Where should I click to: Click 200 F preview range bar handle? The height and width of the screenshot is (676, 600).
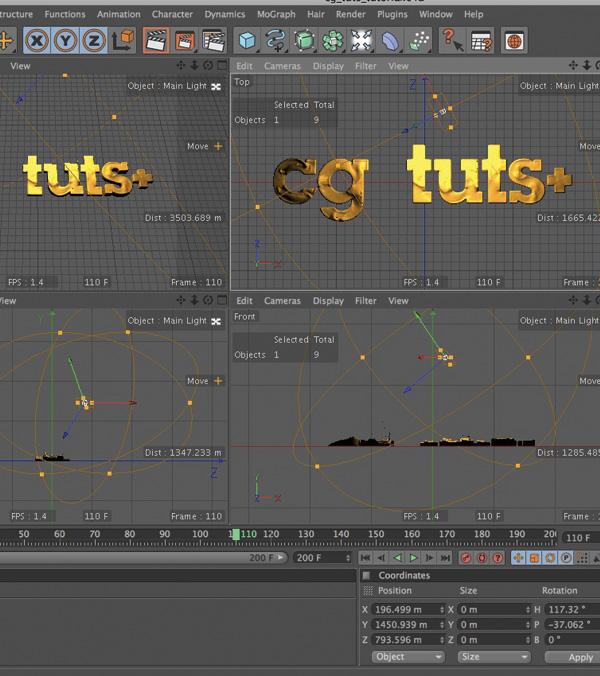tap(281, 557)
